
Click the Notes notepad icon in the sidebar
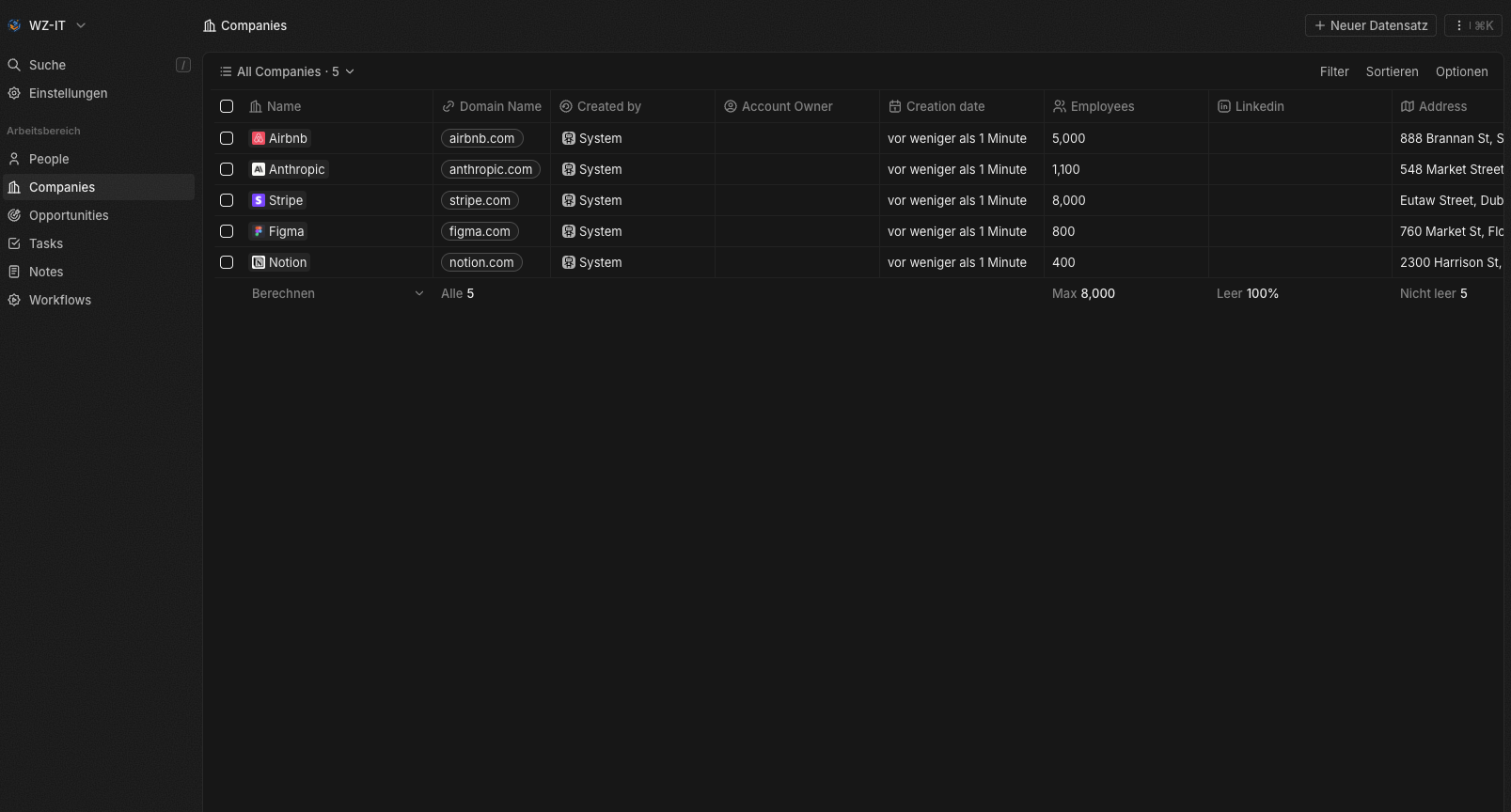click(14, 272)
